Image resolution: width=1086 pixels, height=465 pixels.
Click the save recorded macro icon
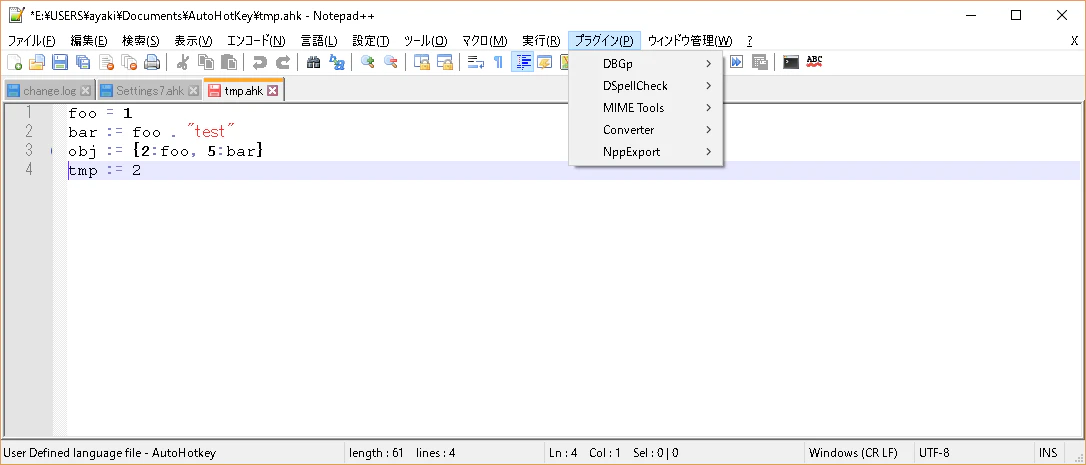pos(759,62)
